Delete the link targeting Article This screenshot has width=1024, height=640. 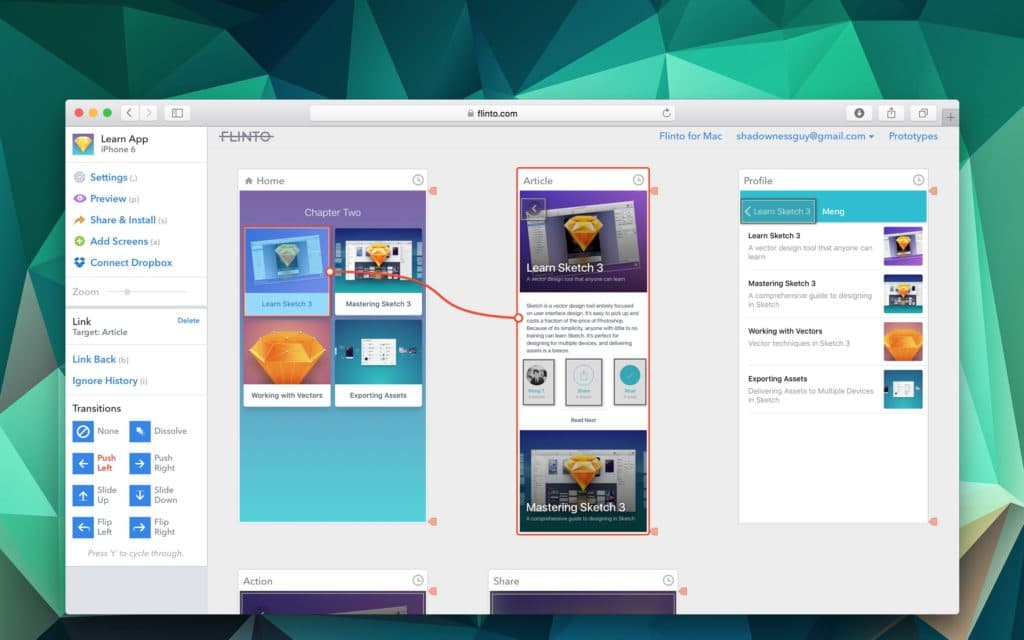(x=186, y=319)
